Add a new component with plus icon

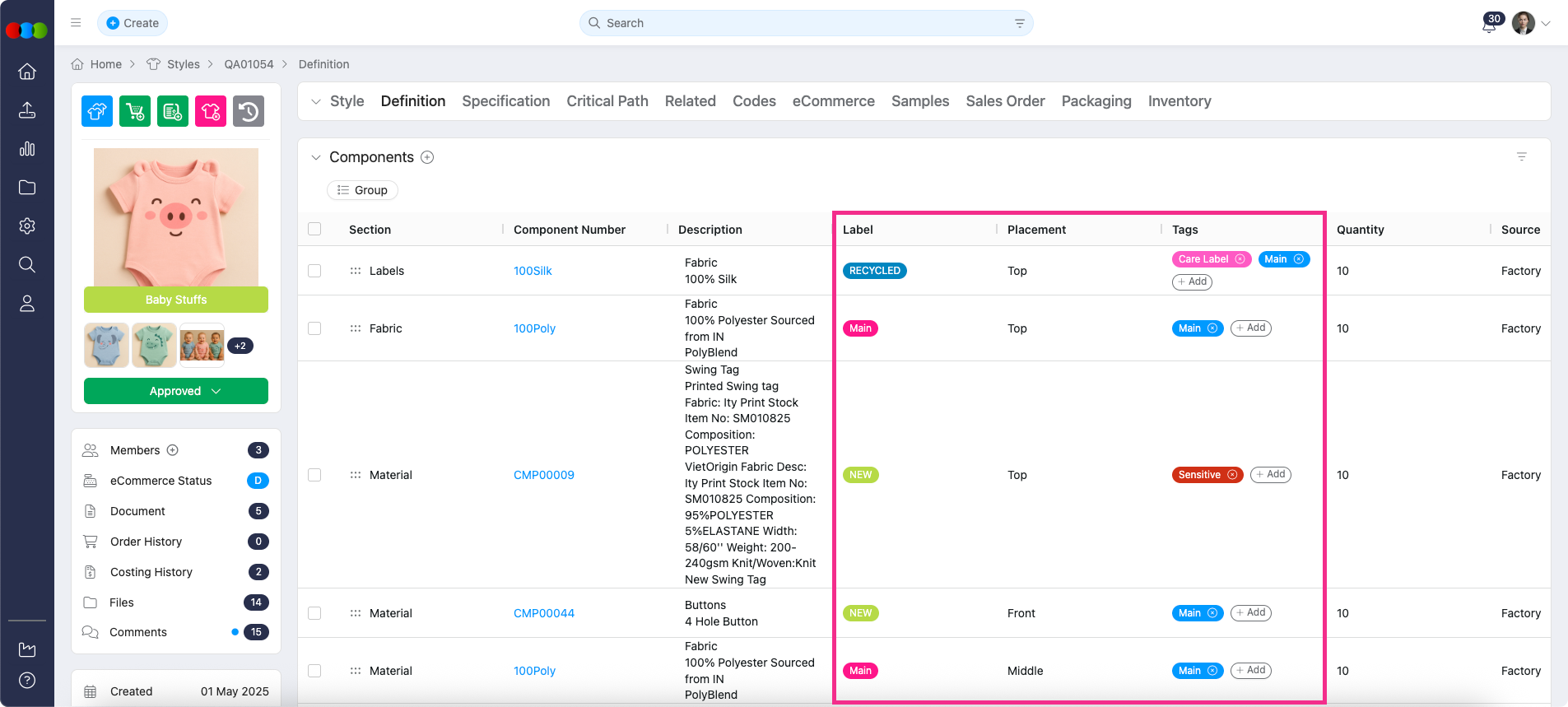click(427, 157)
